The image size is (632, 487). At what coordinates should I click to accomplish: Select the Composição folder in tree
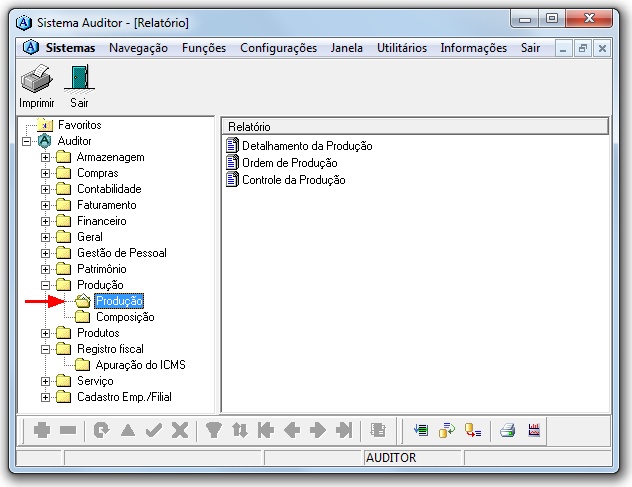pyautogui.click(x=124, y=317)
